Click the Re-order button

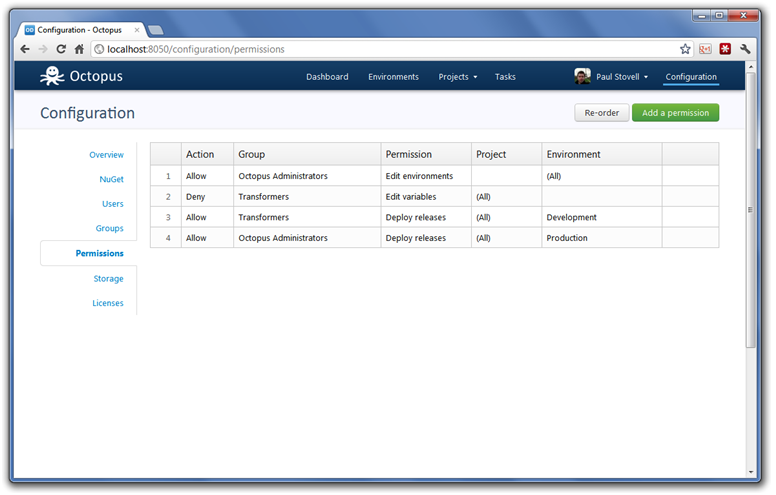click(x=602, y=113)
